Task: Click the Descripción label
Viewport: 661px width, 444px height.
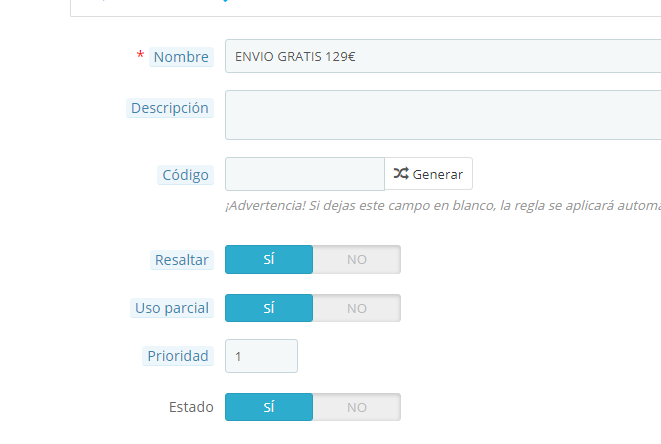Action: point(170,108)
